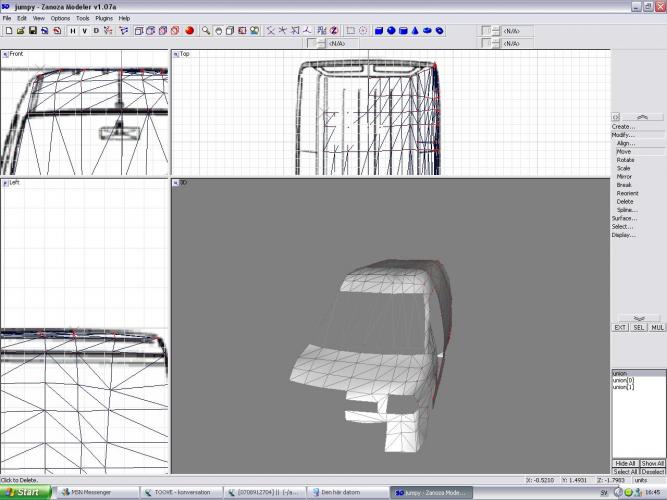Expand the Create... command group

click(x=623, y=127)
